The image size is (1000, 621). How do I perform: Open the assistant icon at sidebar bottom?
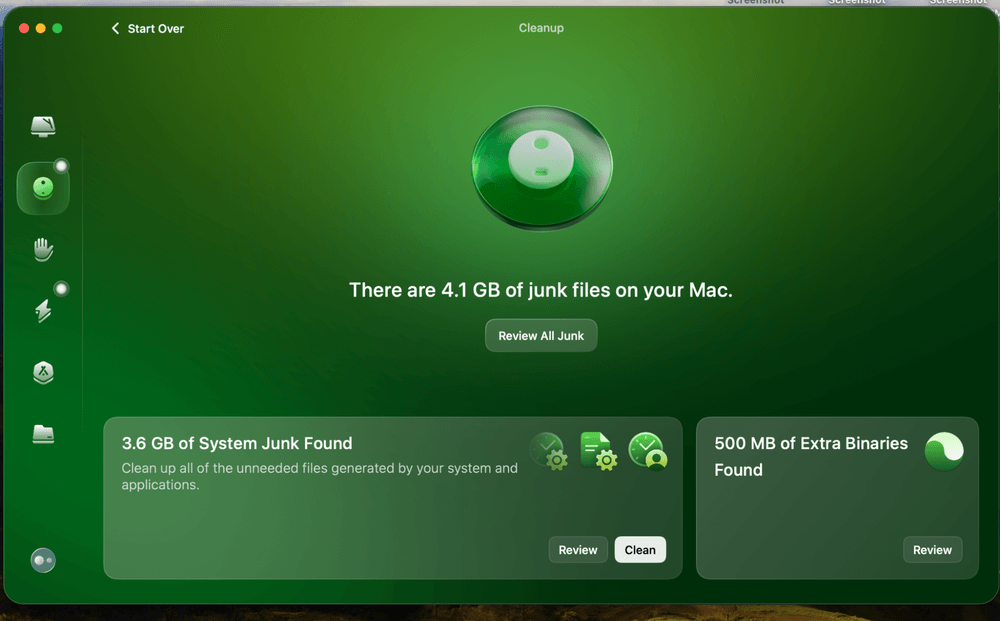pyautogui.click(x=43, y=560)
